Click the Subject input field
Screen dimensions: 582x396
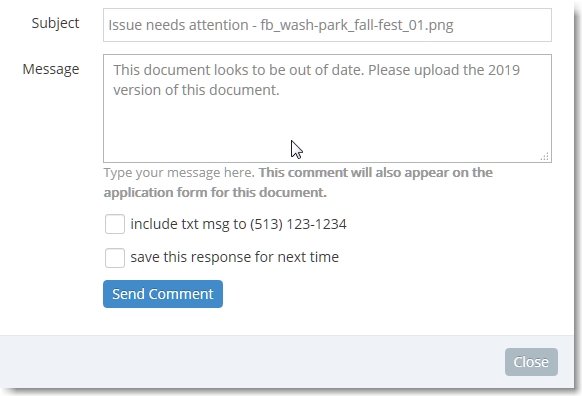click(327, 25)
